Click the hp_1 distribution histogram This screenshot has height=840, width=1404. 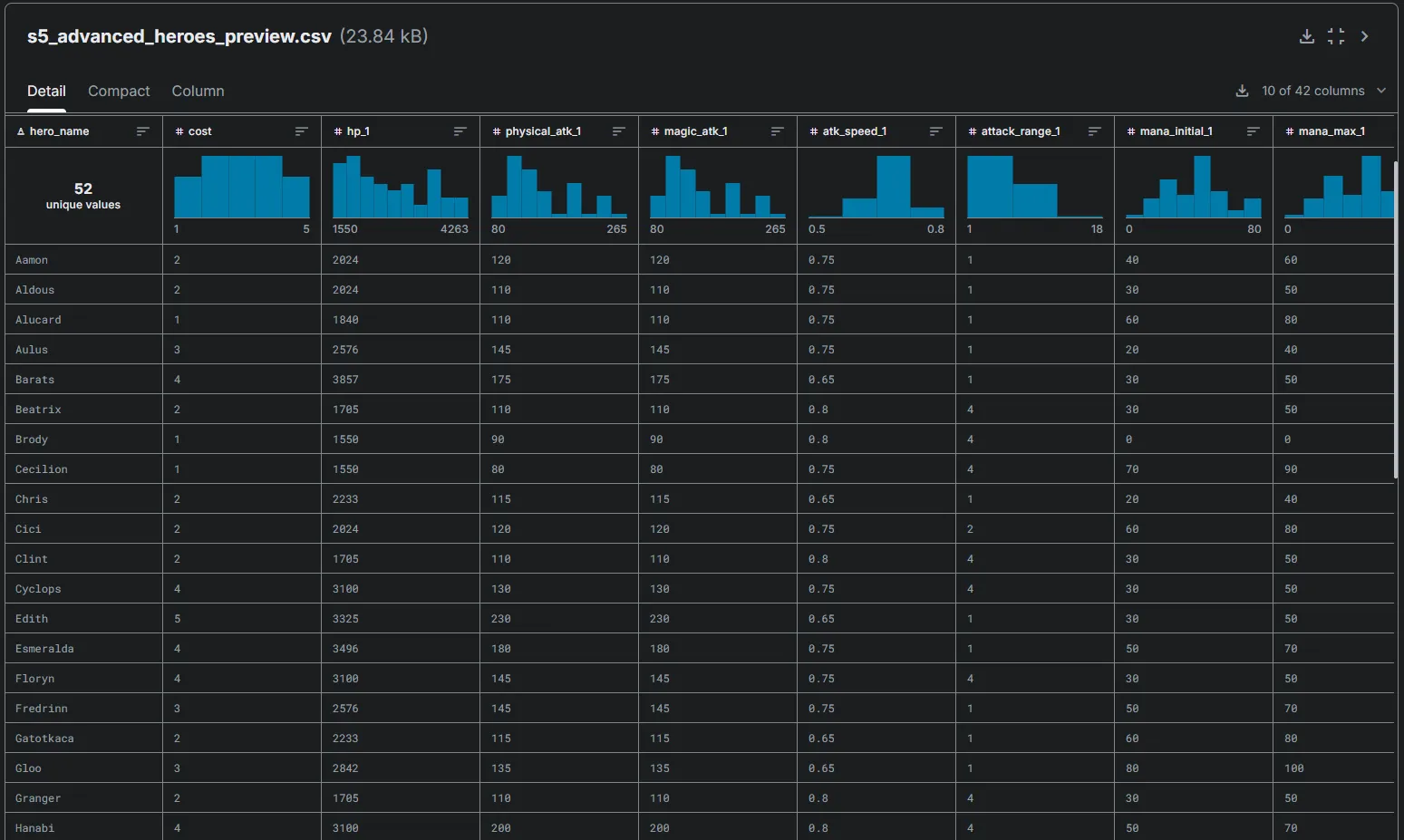(401, 187)
